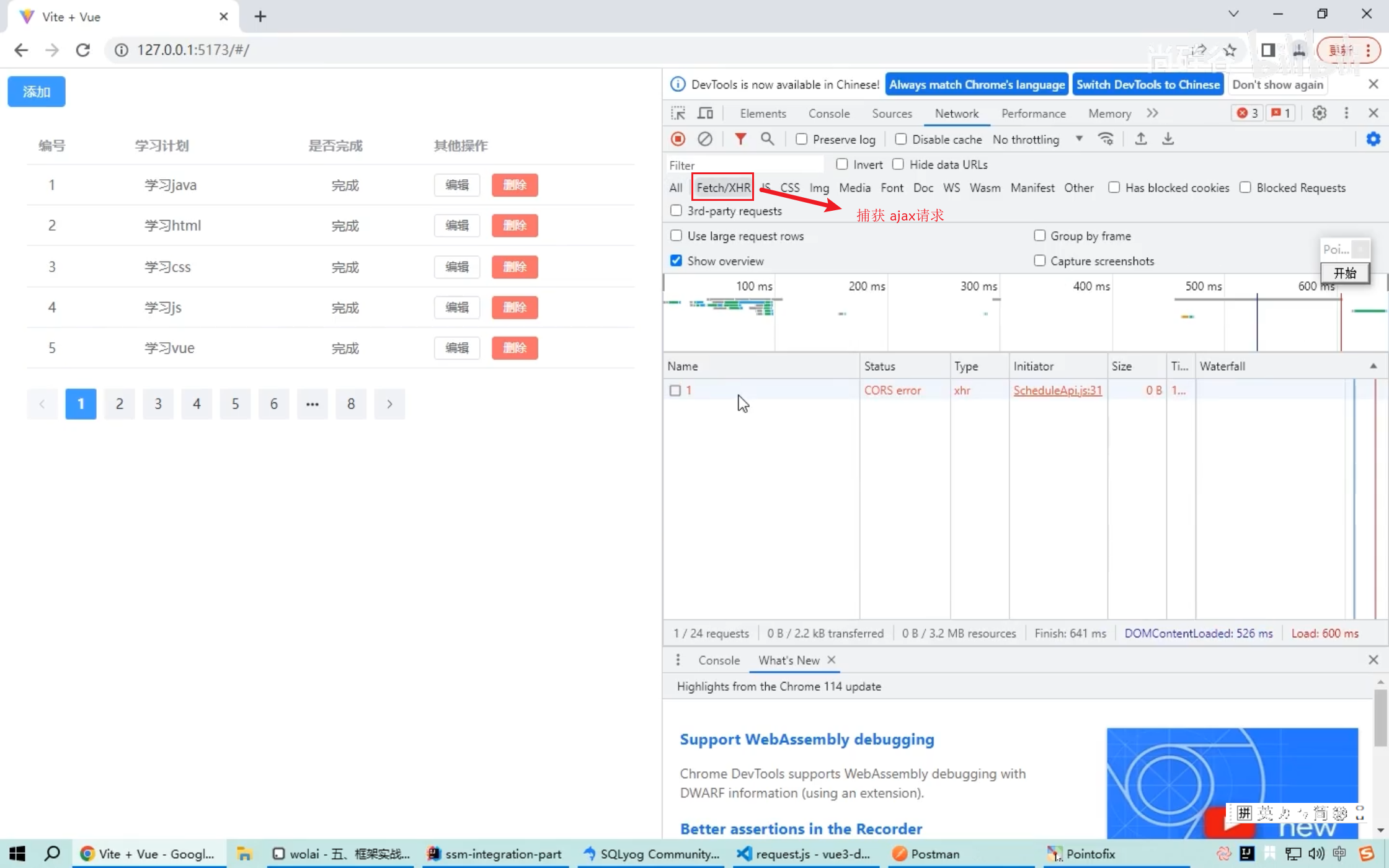The height and width of the screenshot is (868, 1389).
Task: Click the import HAR file icon
Action: click(x=1140, y=139)
